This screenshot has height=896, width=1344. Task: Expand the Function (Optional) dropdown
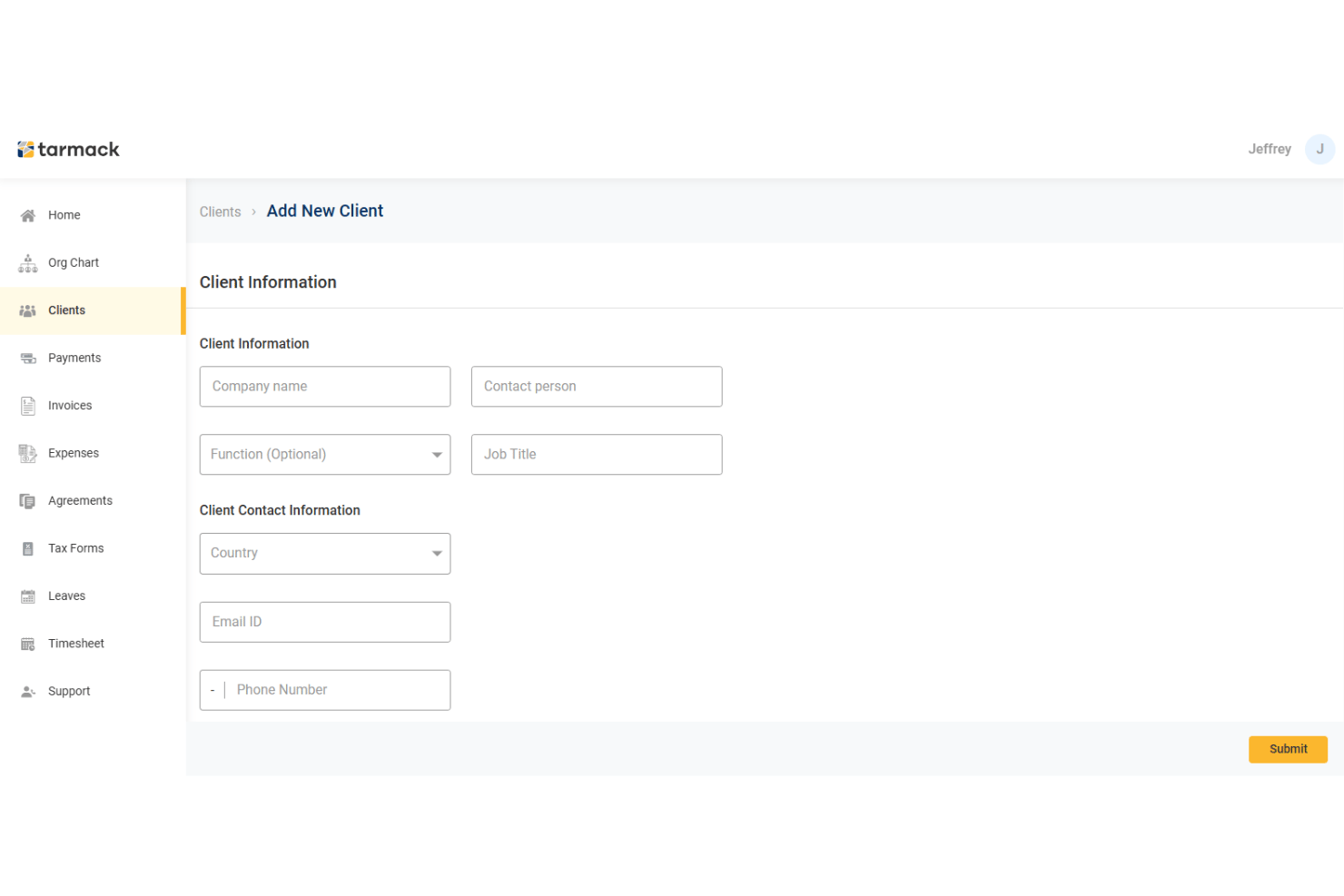pos(325,455)
